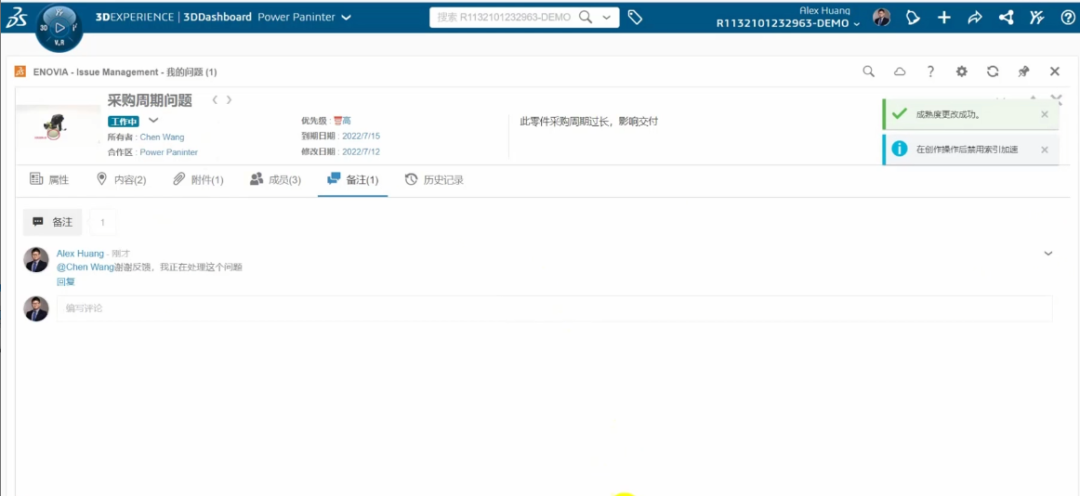This screenshot has width=1080, height=496.
Task: Open widget settings gear
Action: coord(962,71)
